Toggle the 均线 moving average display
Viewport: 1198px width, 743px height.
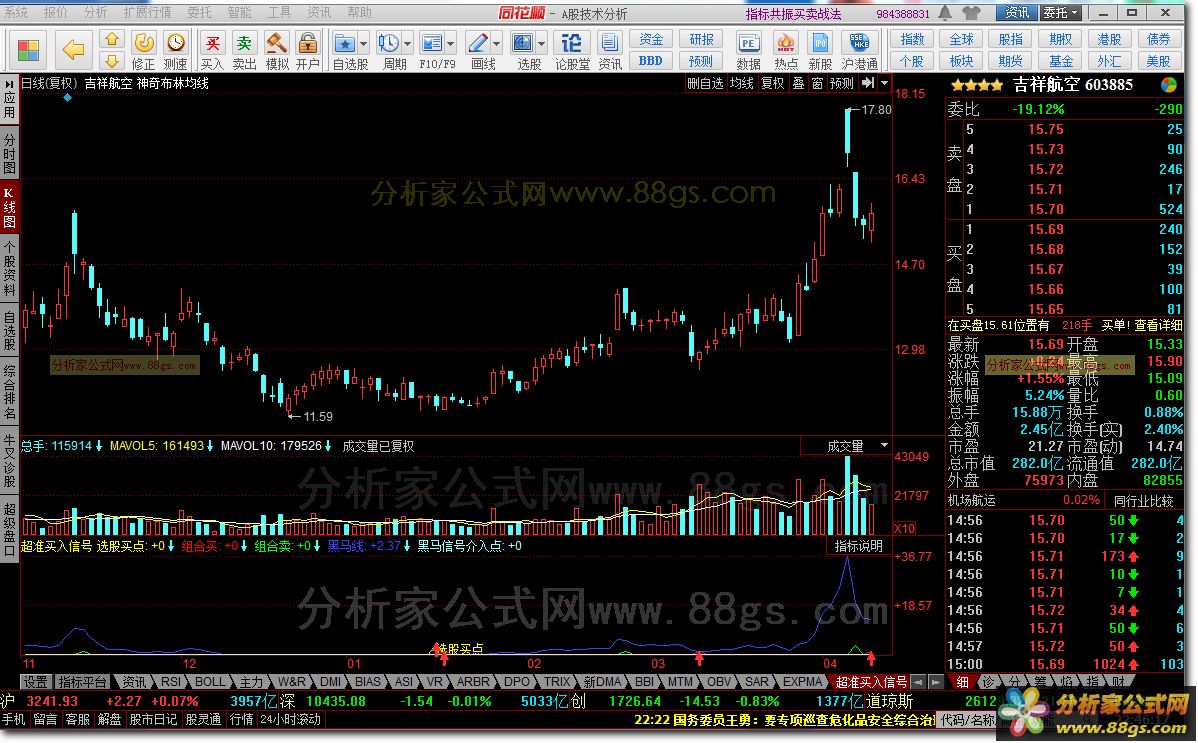click(741, 83)
